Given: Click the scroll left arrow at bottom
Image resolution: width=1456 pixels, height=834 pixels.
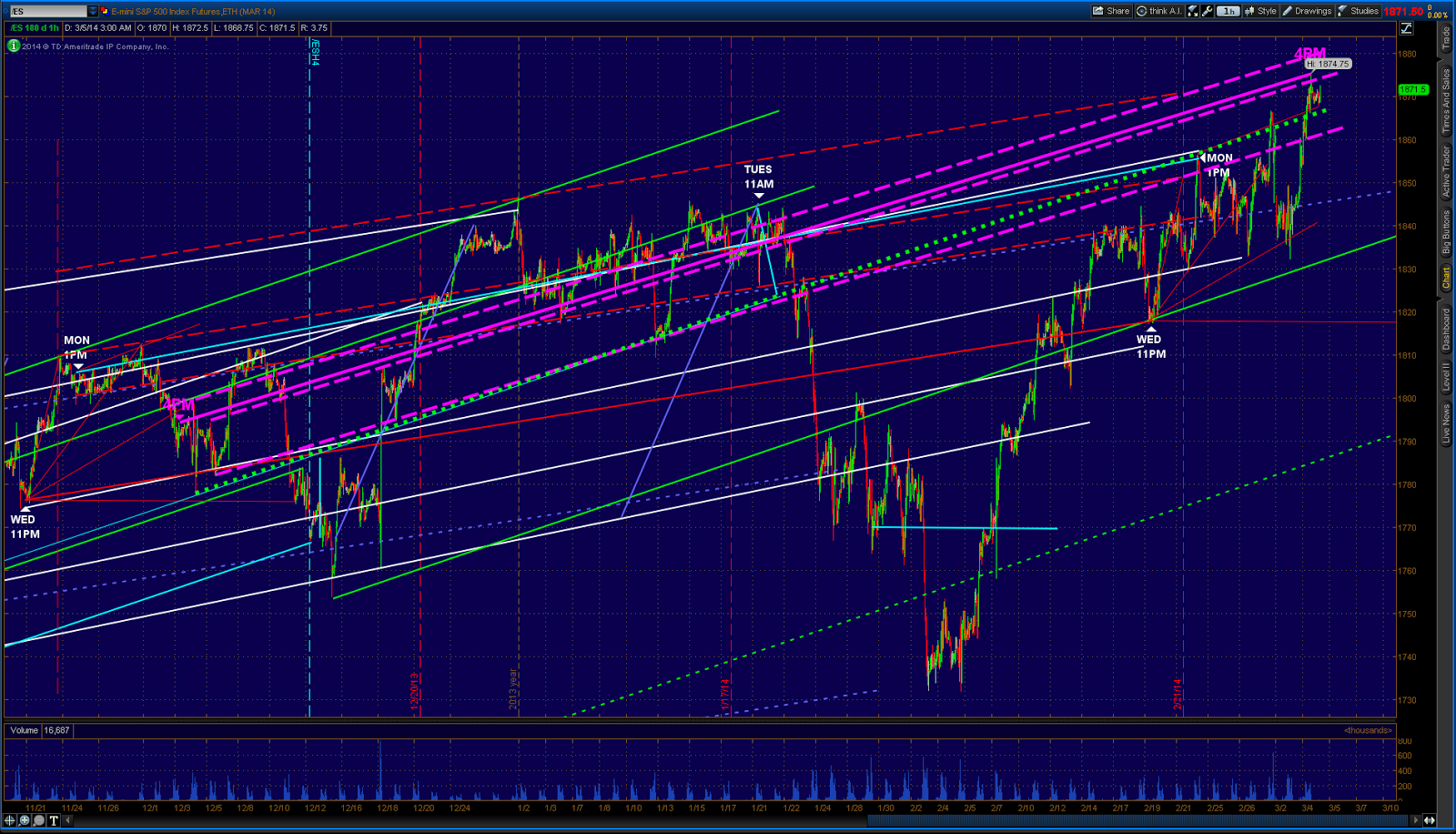Looking at the screenshot, I should point(68,820).
